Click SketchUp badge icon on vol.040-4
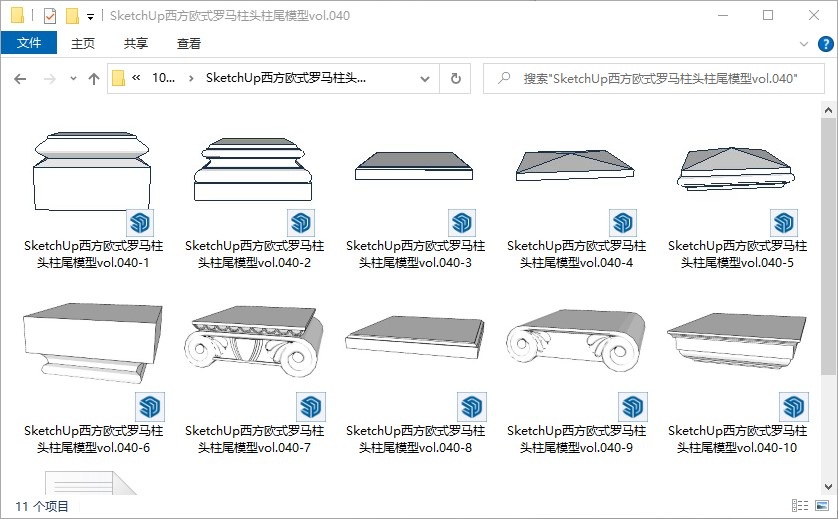 pyautogui.click(x=623, y=222)
